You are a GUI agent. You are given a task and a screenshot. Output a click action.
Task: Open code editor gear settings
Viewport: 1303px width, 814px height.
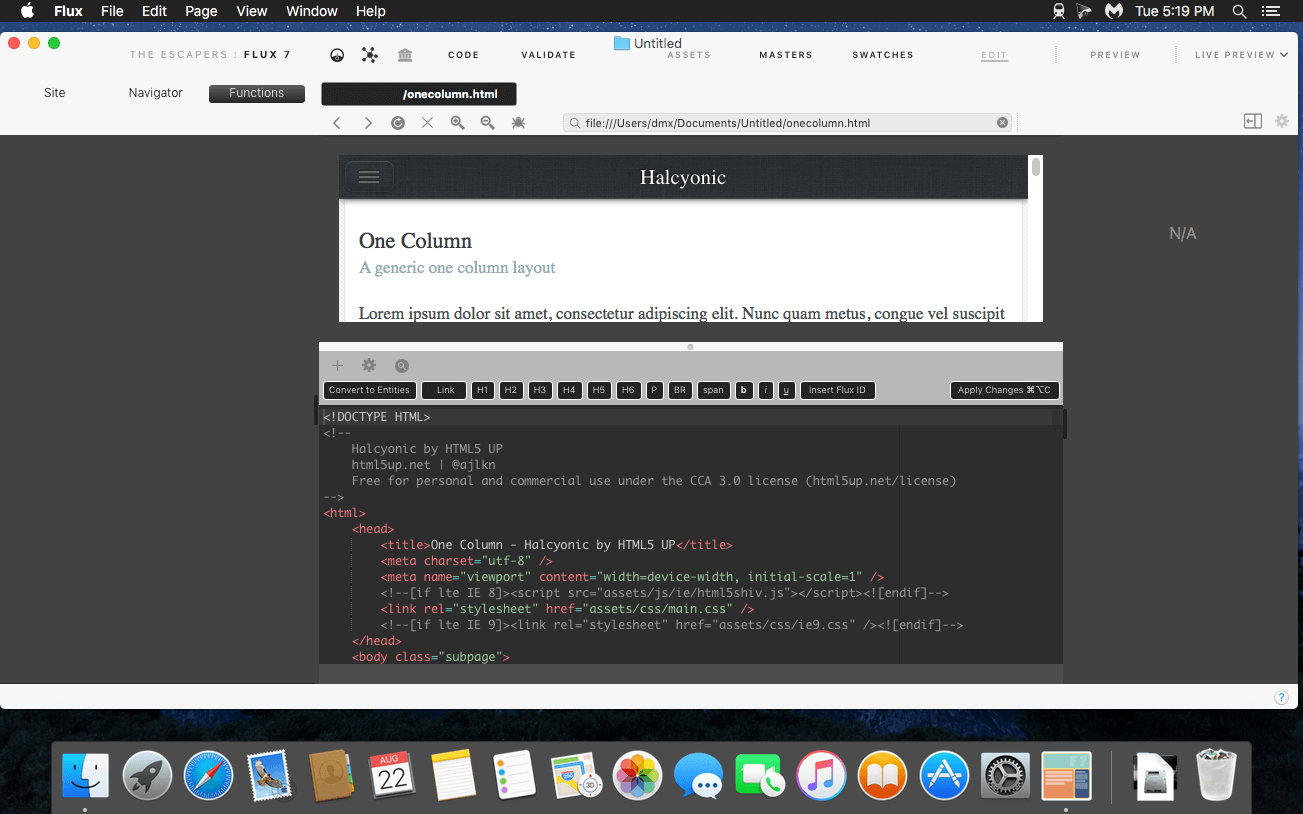[369, 366]
